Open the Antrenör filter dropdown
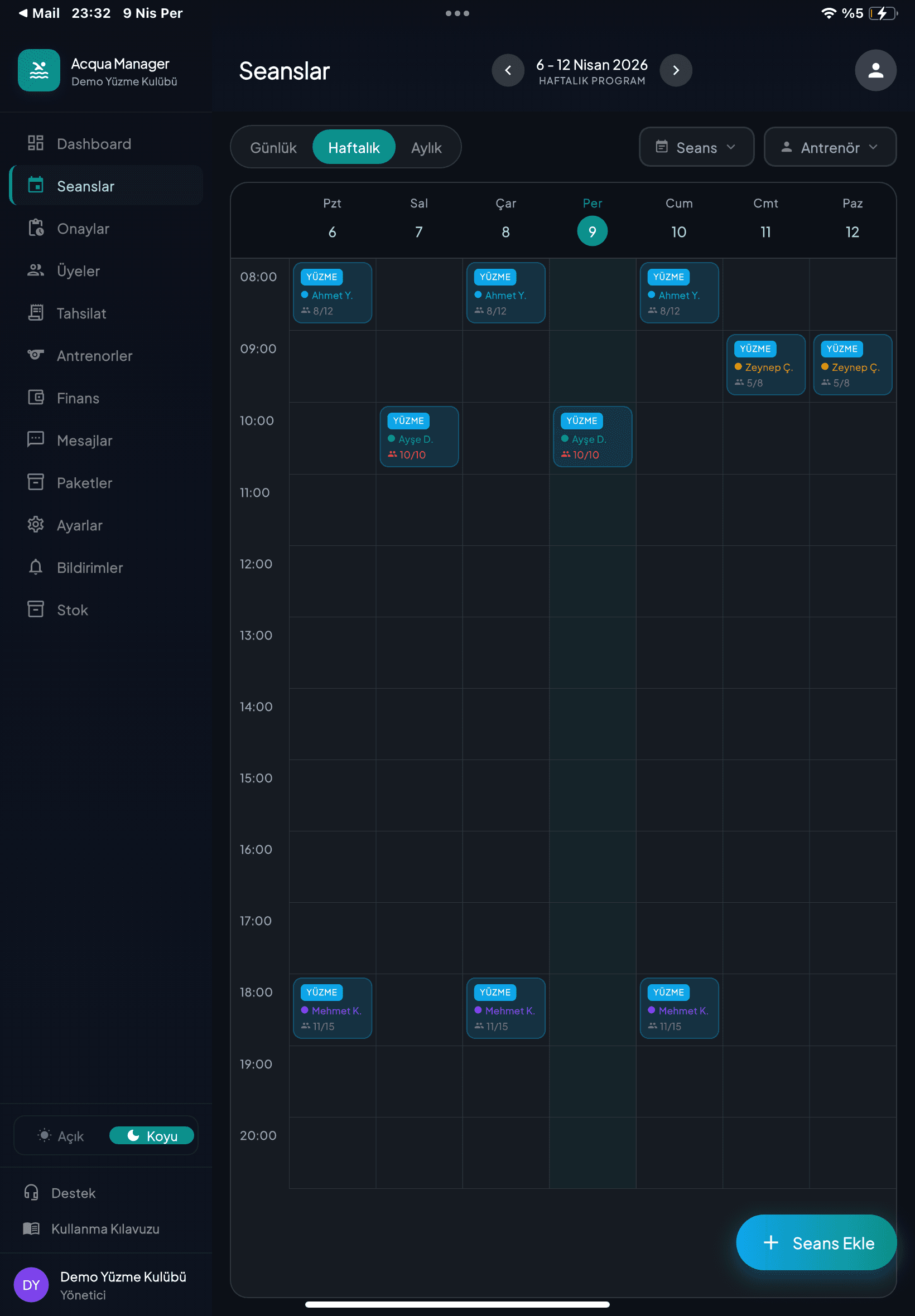This screenshot has width=915, height=1316. coord(830,147)
